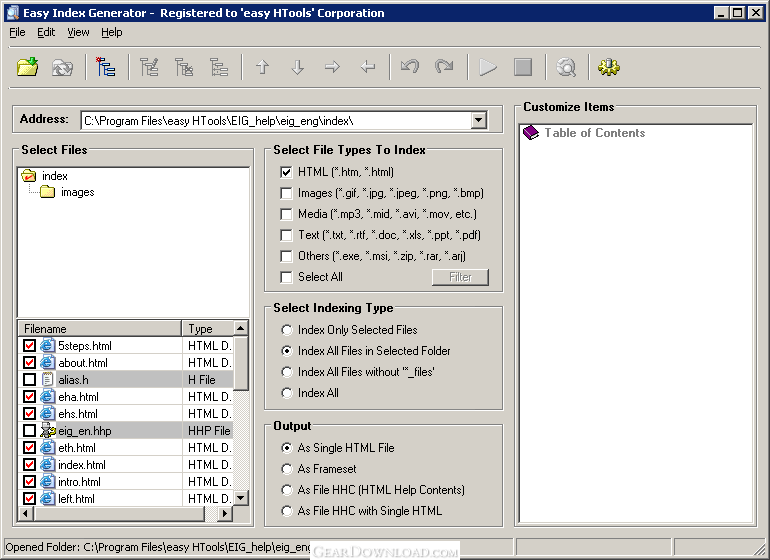
Task: Select Index All Files without '_files'
Action: pyautogui.click(x=287, y=372)
